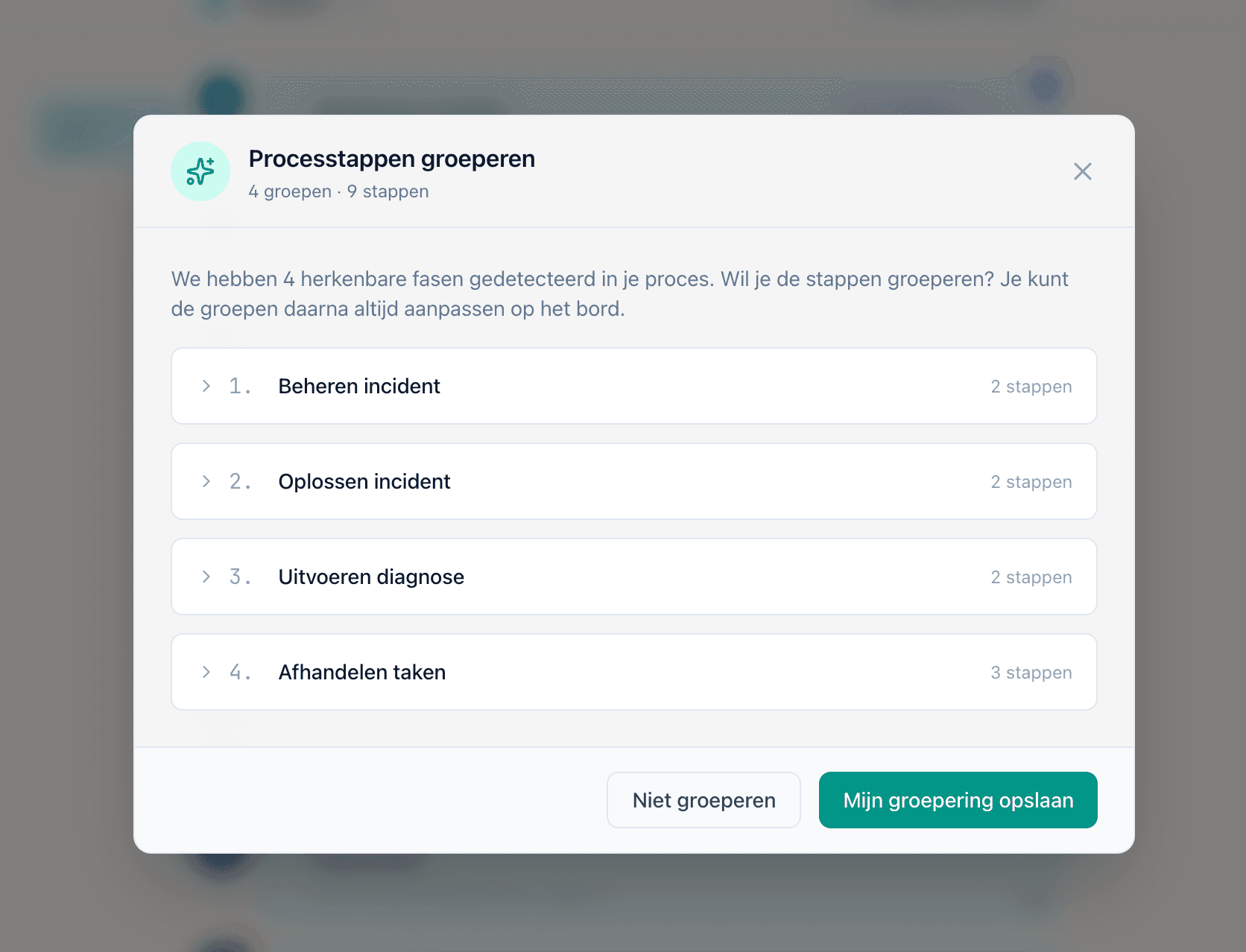The width and height of the screenshot is (1246, 952).
Task: Select the Uitvoeren diagnose group name
Action: [x=371, y=577]
